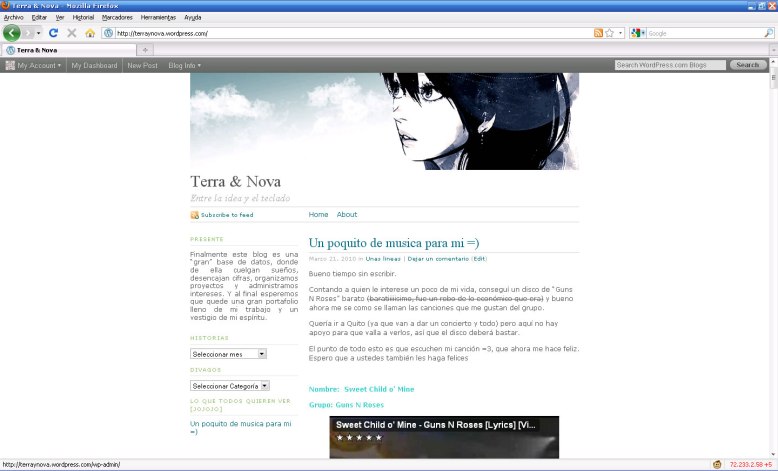
Task: Open the Marcadores menu
Action: [117, 17]
